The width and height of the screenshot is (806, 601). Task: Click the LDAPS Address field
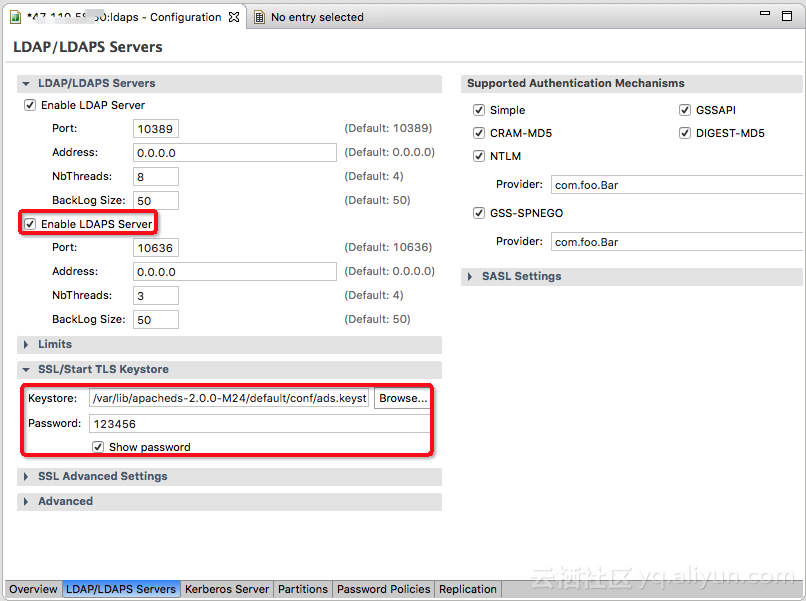tap(235, 271)
